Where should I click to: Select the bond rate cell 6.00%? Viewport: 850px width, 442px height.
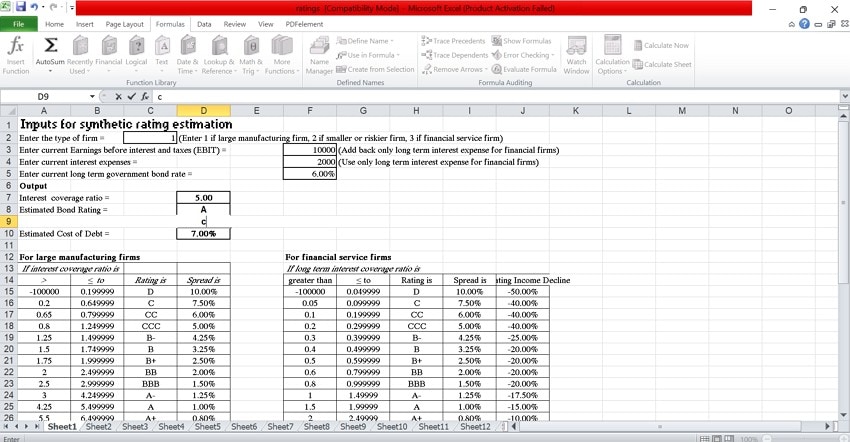310,174
